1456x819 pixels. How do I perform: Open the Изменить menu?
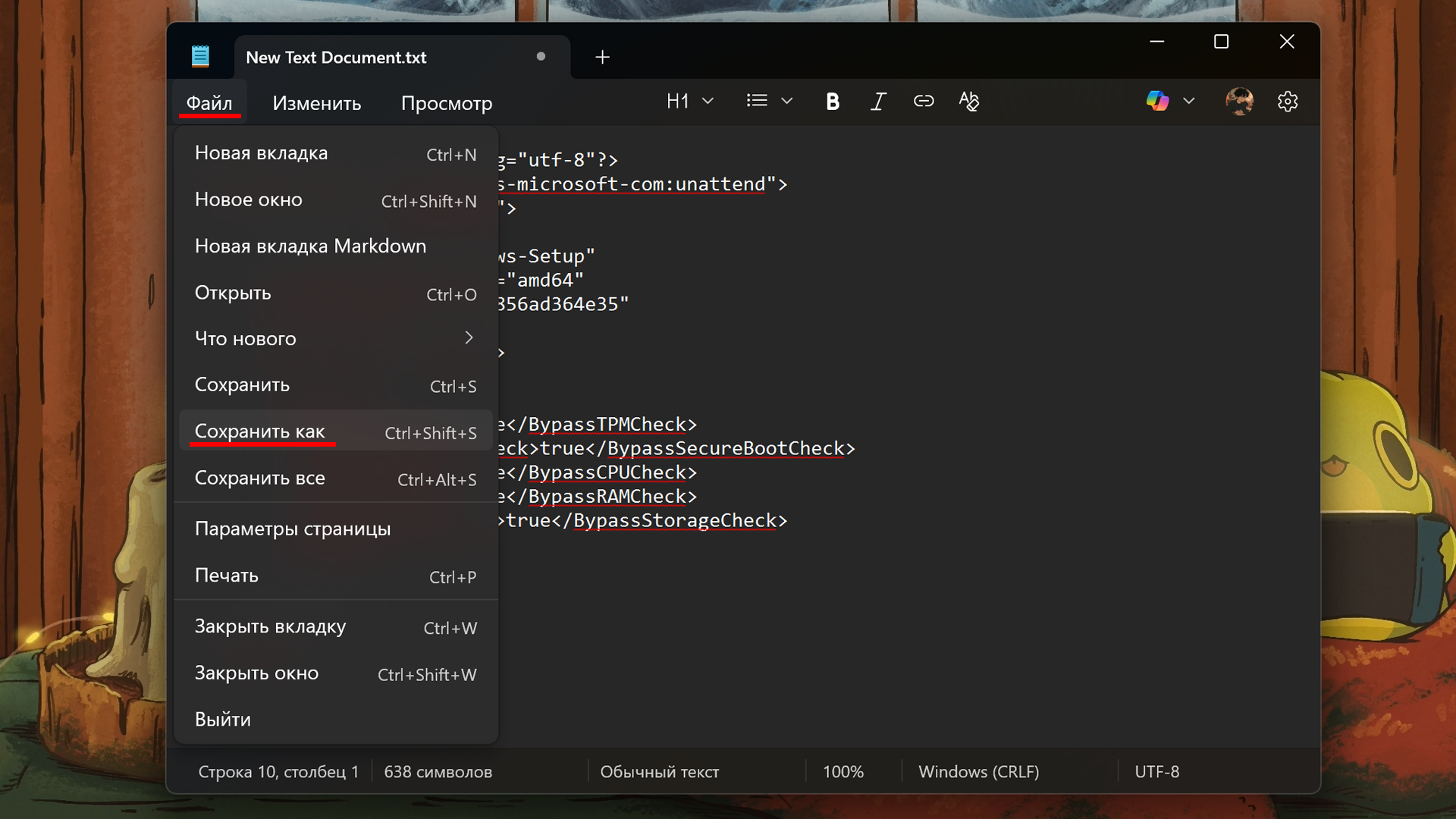point(317,103)
